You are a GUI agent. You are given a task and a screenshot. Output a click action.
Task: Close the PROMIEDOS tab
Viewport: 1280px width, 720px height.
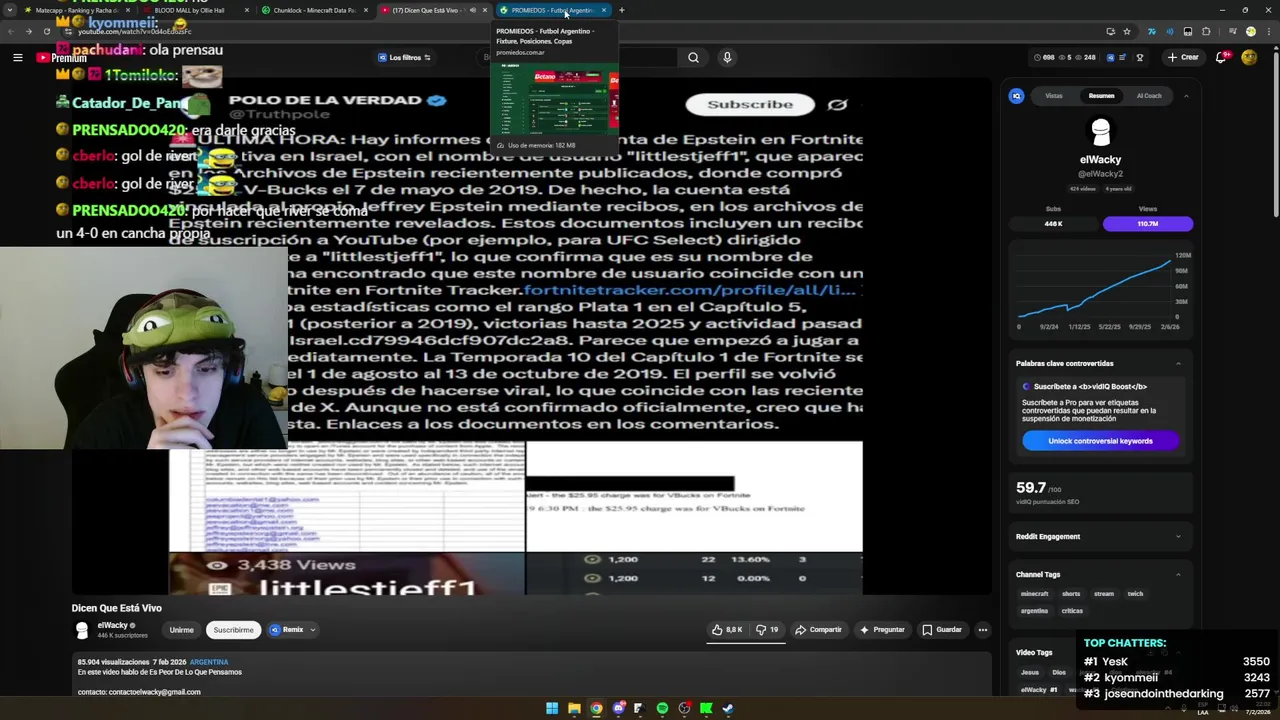(604, 10)
